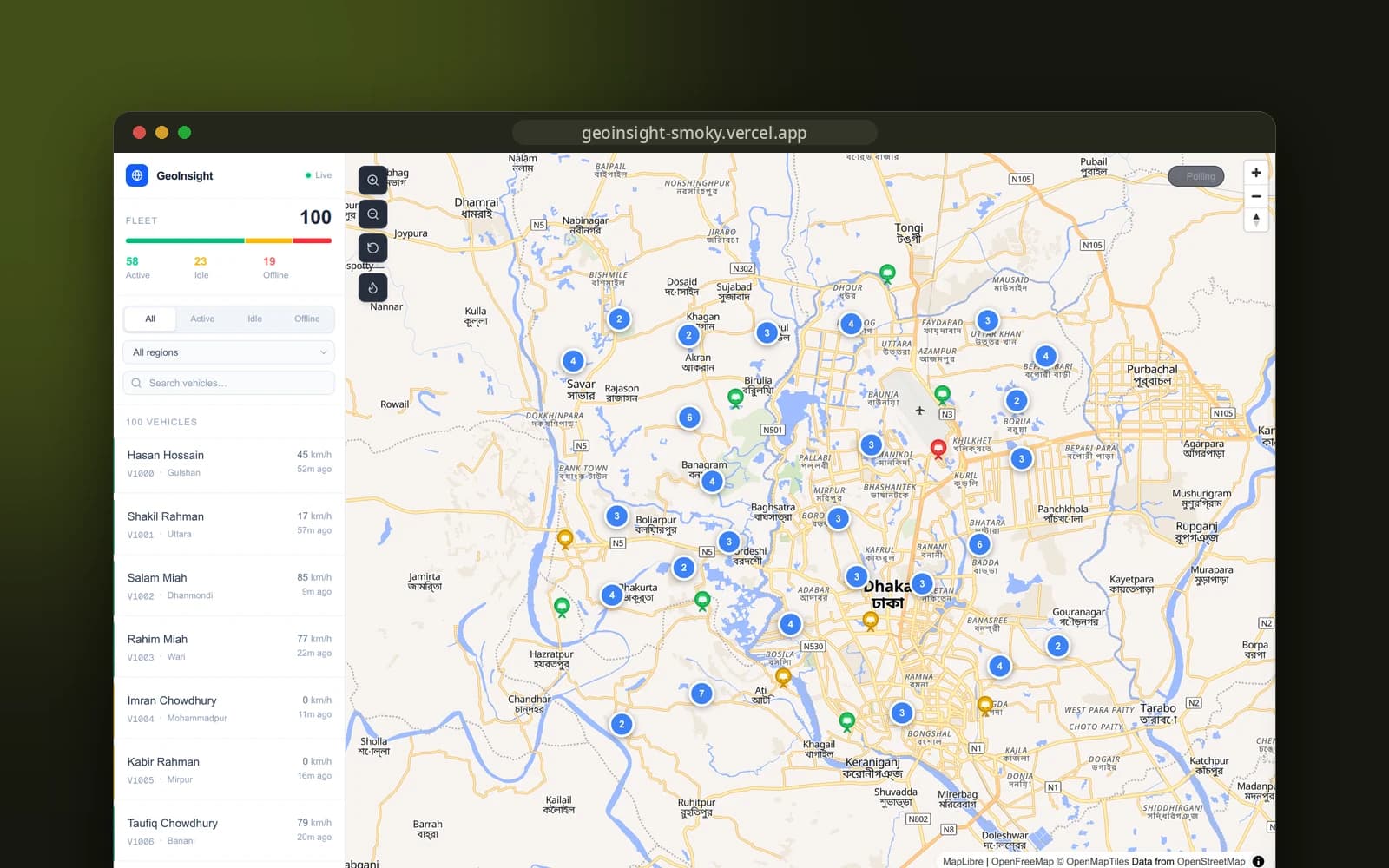The height and width of the screenshot is (868, 1389).
Task: Click the green vehicle marker below Tongi
Action: 887,273
